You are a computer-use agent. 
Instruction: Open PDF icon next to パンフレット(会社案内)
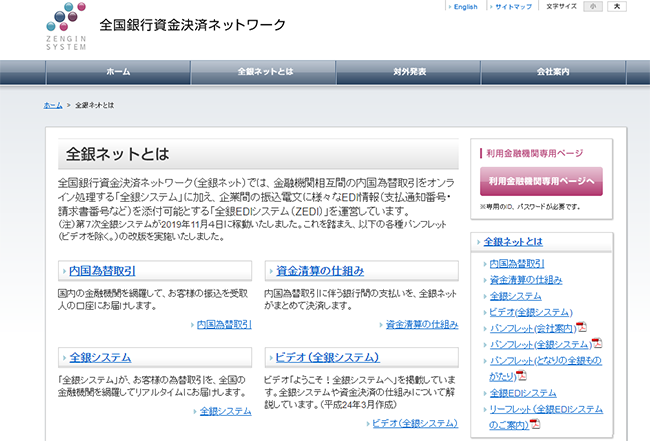pos(582,327)
